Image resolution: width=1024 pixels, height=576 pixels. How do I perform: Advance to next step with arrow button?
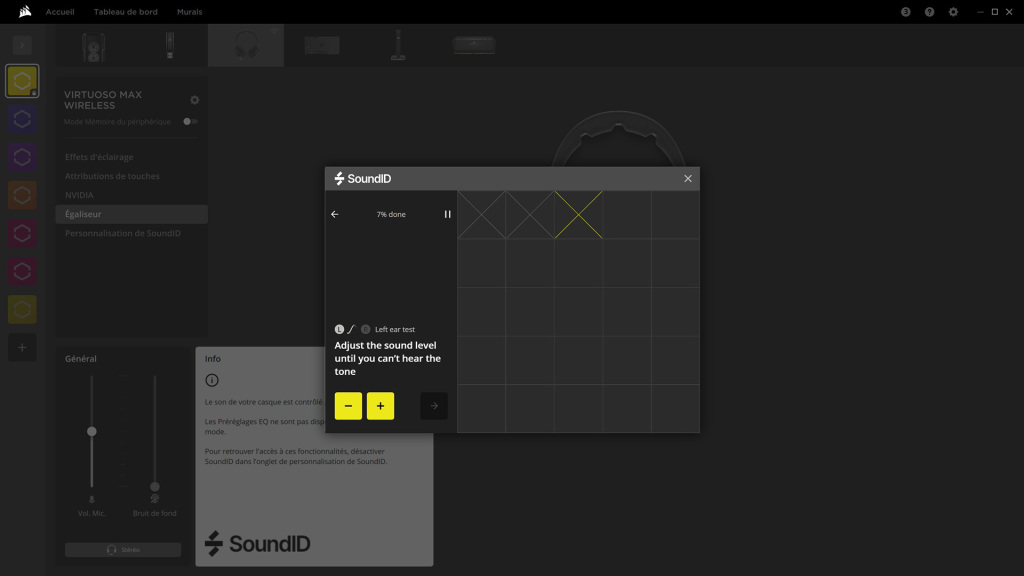click(434, 406)
